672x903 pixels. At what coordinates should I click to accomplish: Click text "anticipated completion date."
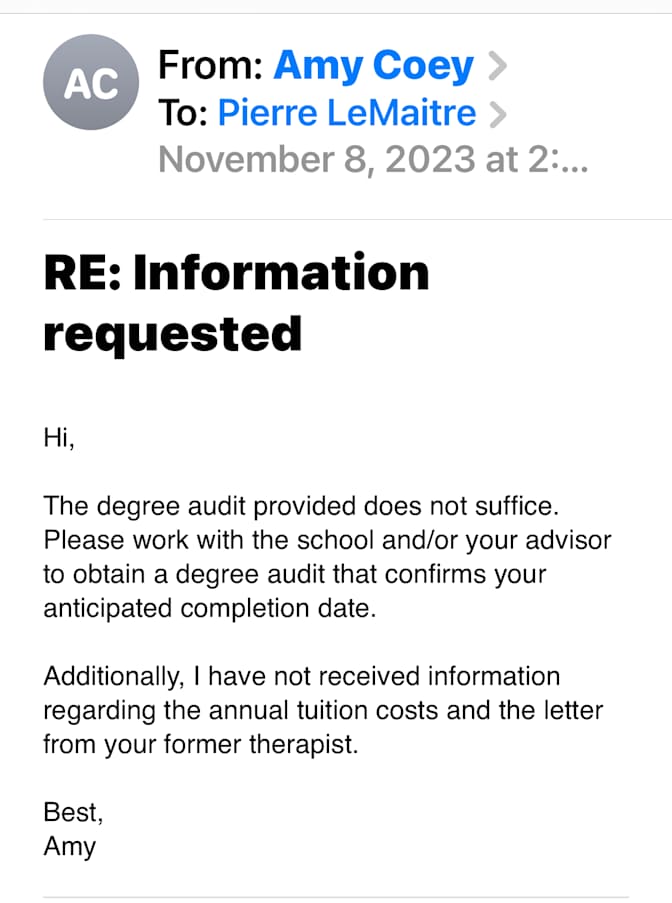click(210, 608)
